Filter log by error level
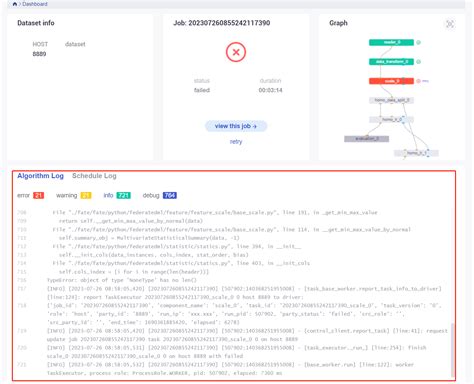Viewport: 474px width, 384px height. [31, 195]
